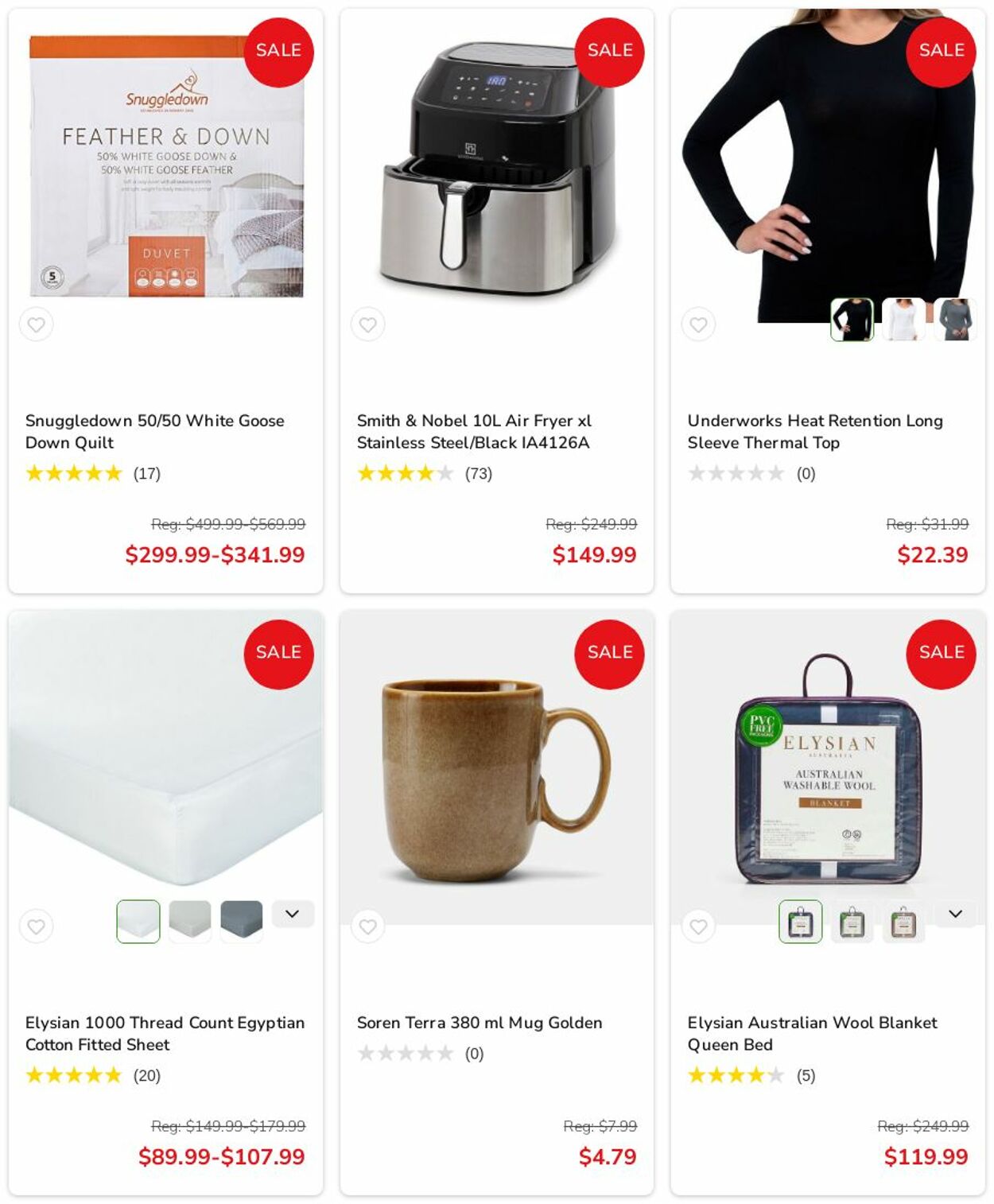This screenshot has width=994, height=1204.
Task: Choose grey thermal top color variant
Action: 955,320
